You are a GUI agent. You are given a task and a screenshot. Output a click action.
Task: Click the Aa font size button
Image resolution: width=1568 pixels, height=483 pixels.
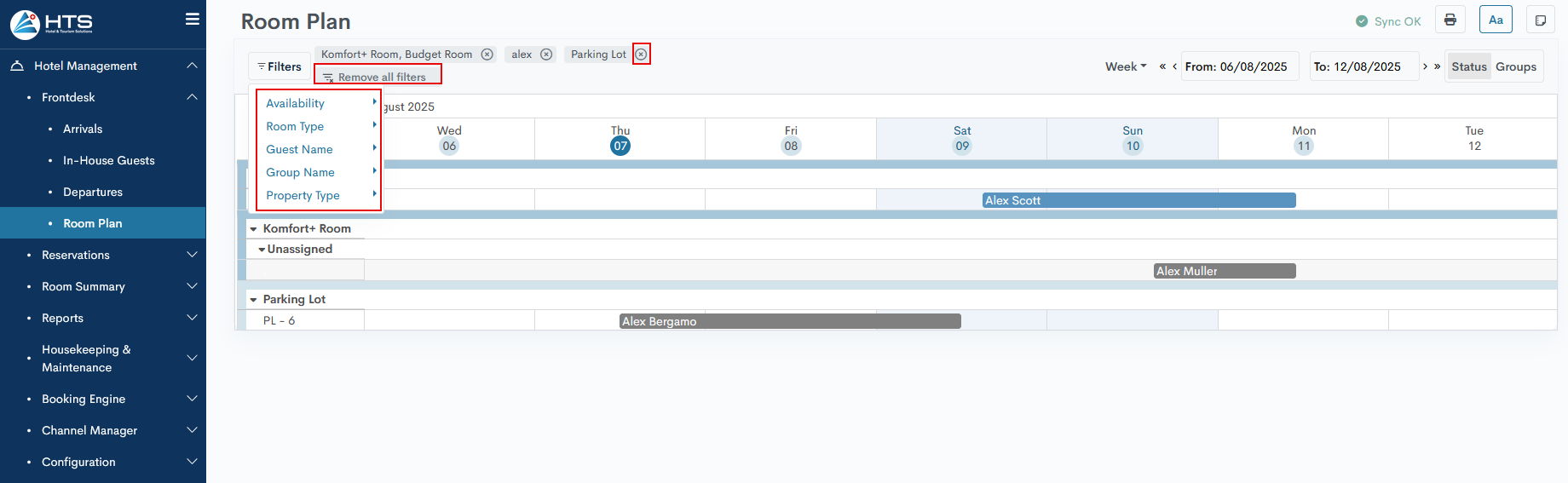click(x=1496, y=20)
